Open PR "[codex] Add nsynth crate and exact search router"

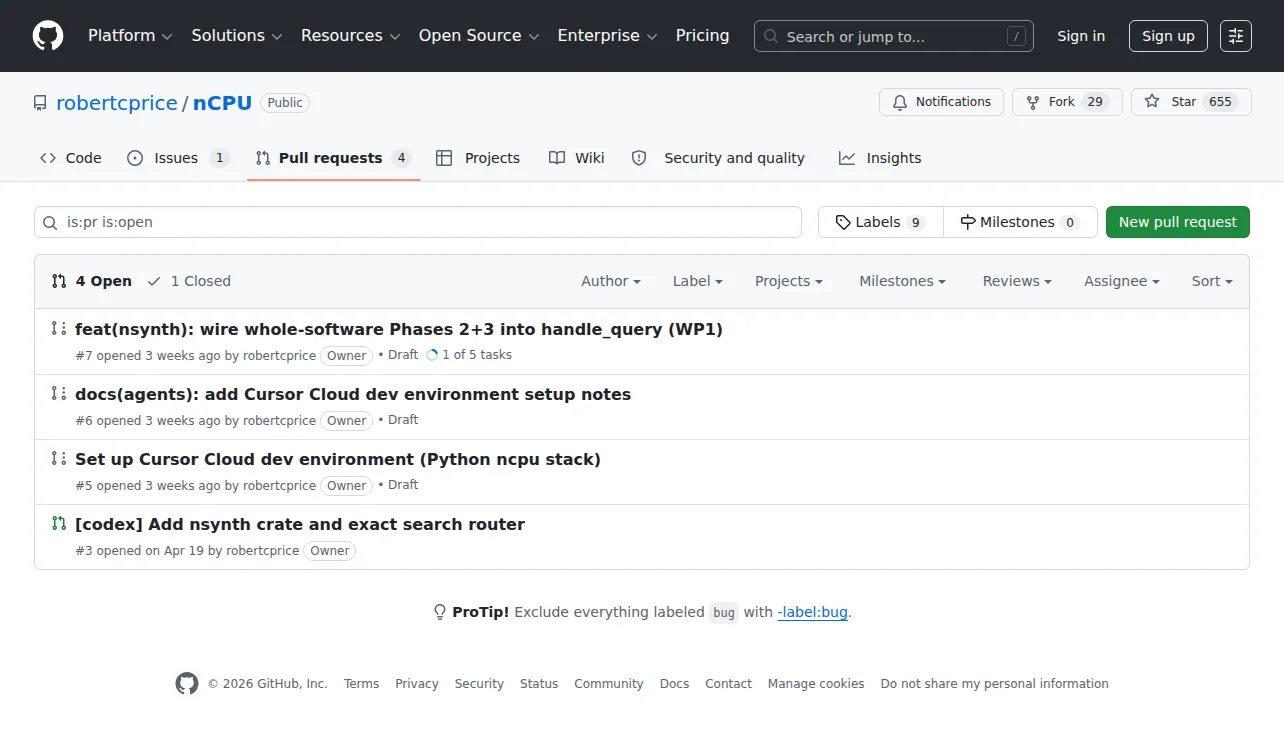click(300, 524)
